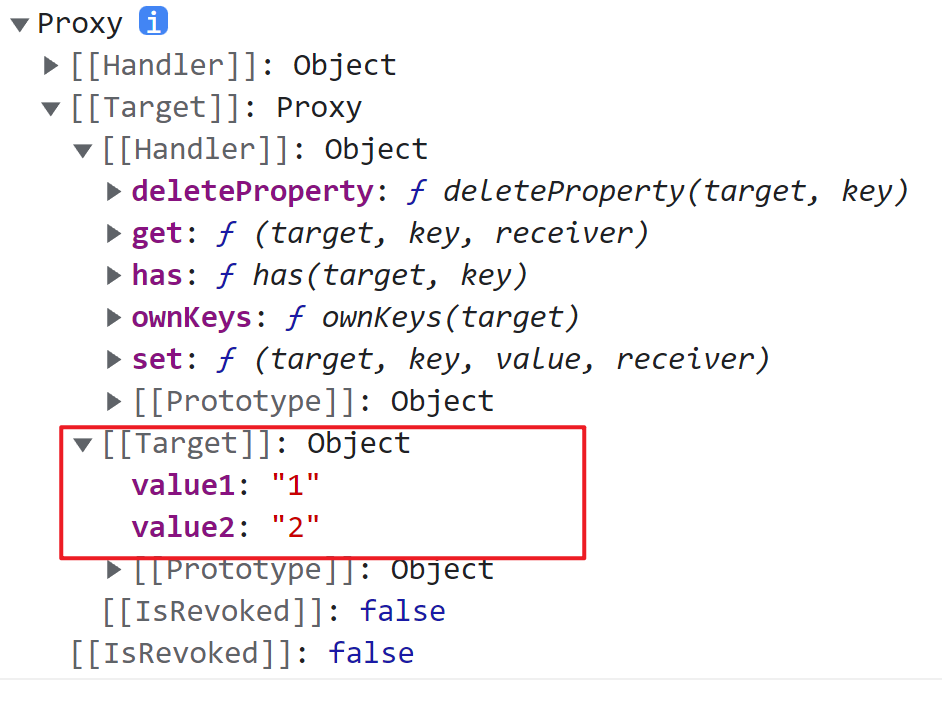
Task: Expand the [[Prototype]] right after value2
Action: pos(114,570)
